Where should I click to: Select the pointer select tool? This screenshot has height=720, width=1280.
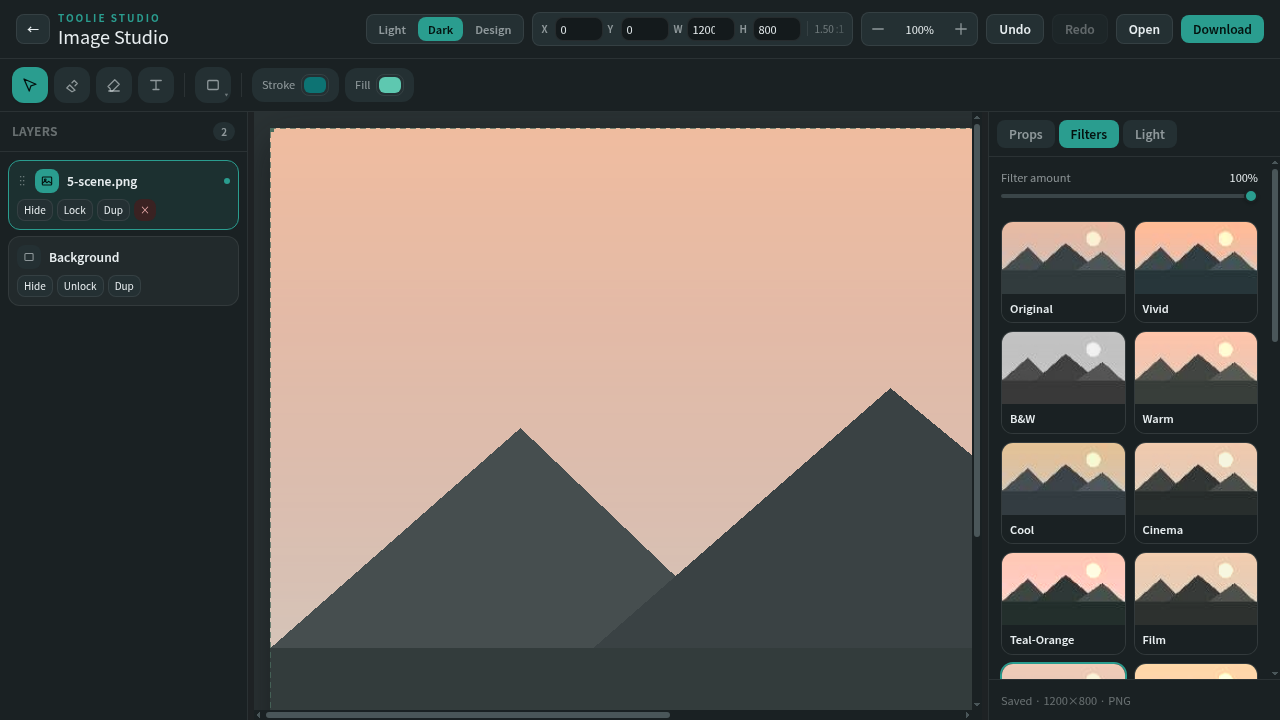point(30,85)
